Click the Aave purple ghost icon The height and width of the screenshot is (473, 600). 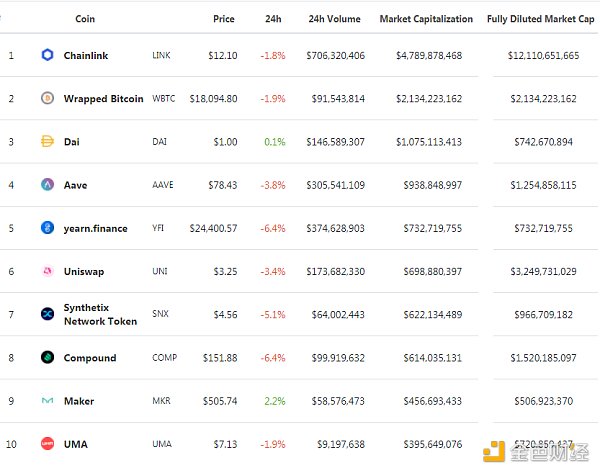coord(47,185)
